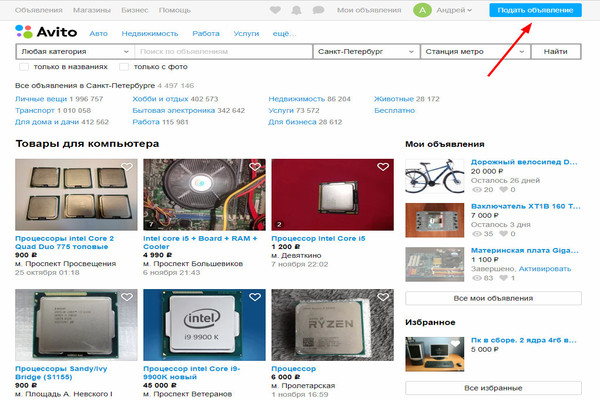Open notifications bell icon
Image resolution: width=600 pixels, height=400 pixels.
(296, 10)
